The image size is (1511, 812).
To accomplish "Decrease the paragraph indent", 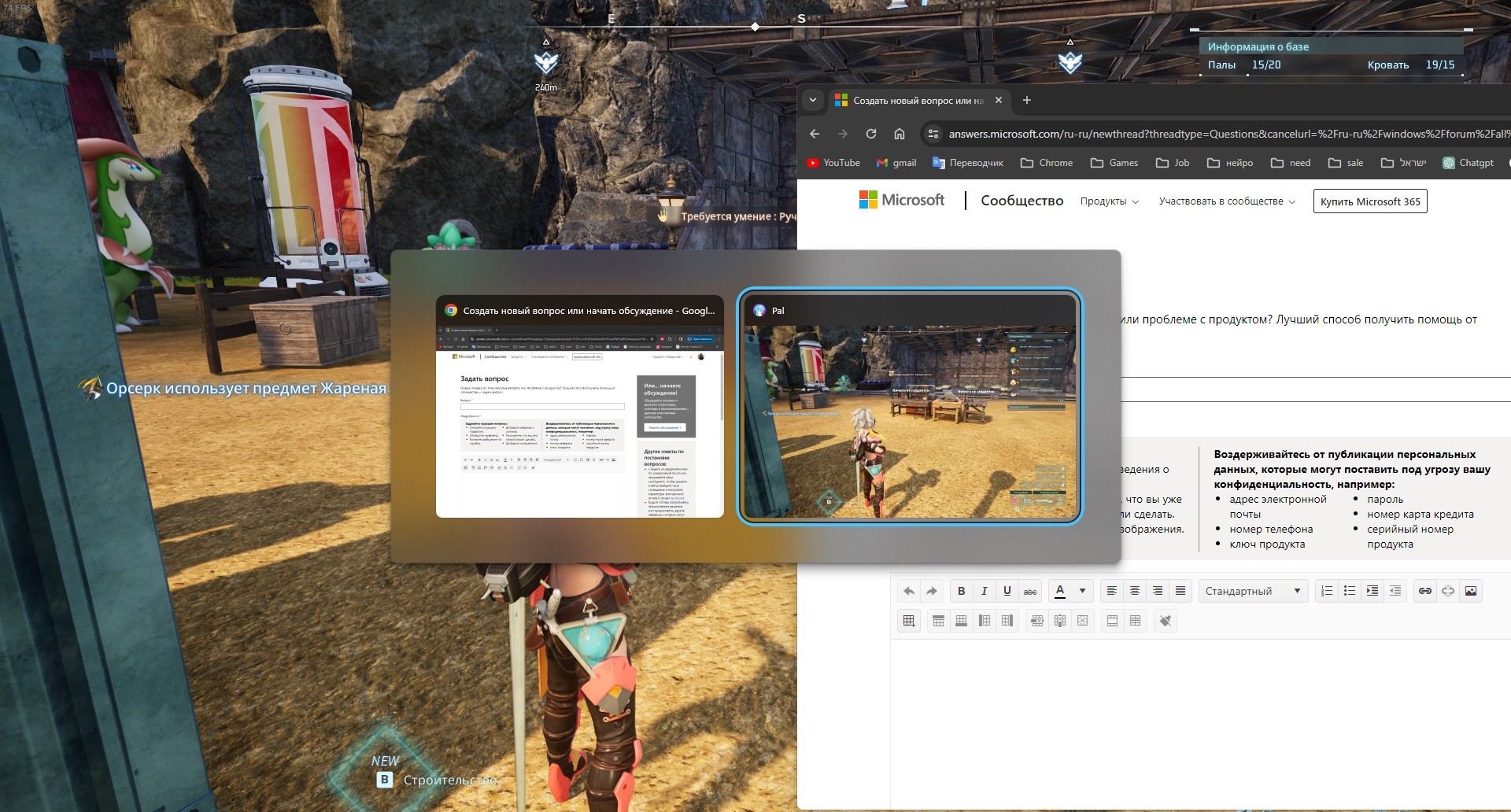I will tap(1395, 591).
